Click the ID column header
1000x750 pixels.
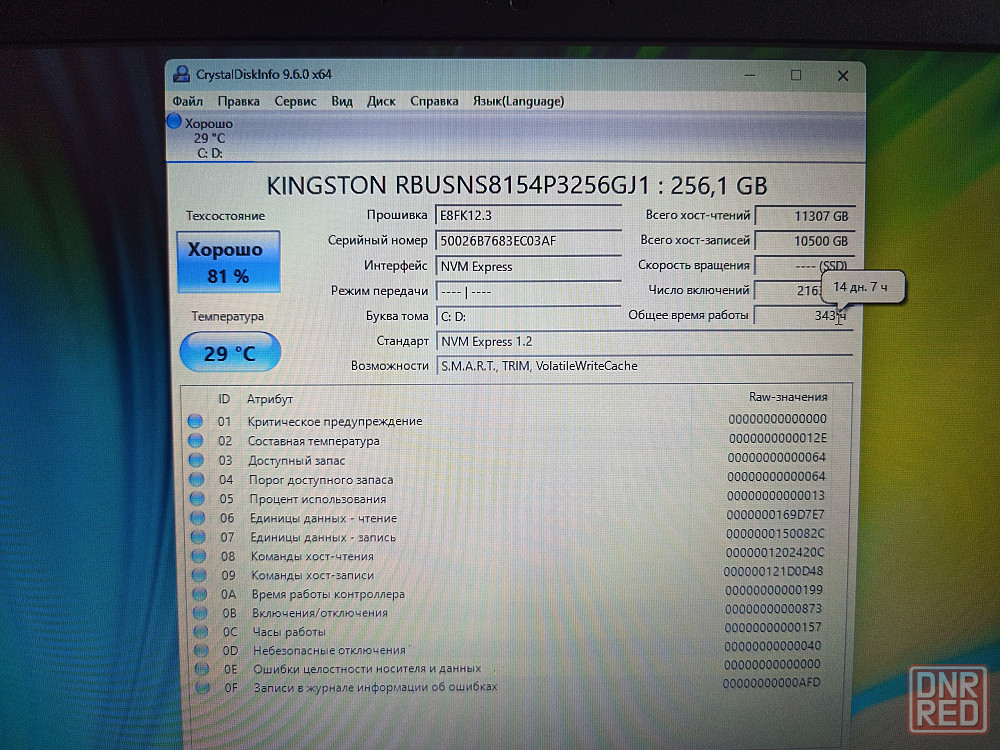[x=224, y=399]
